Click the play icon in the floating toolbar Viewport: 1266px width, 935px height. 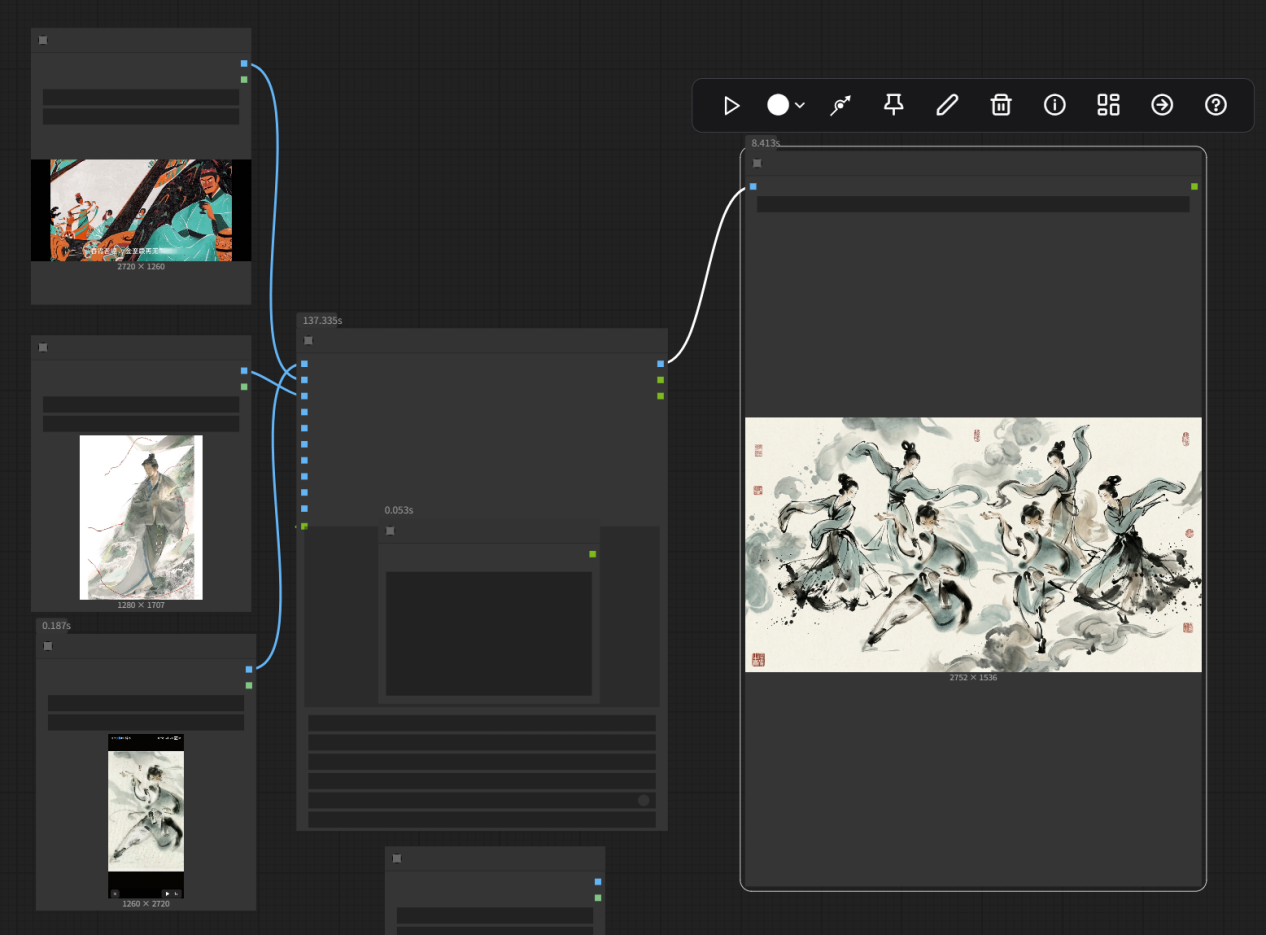tap(731, 105)
